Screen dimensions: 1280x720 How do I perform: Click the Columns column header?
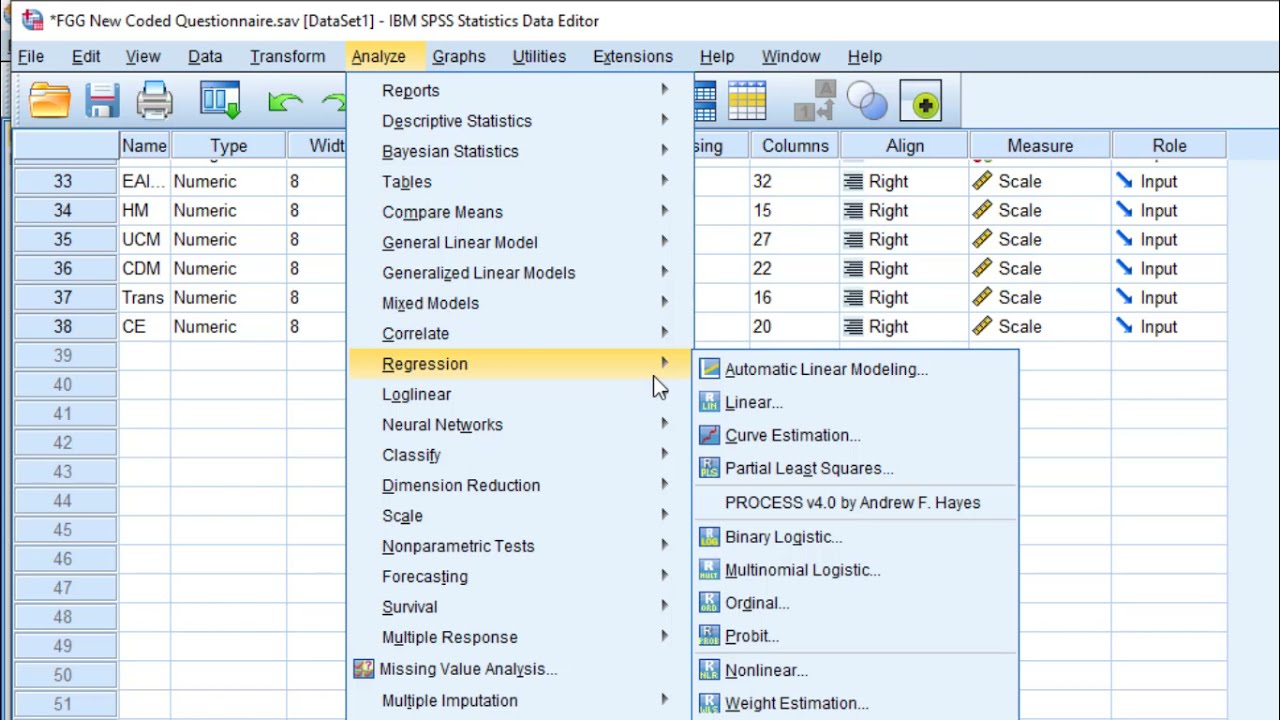pos(795,146)
